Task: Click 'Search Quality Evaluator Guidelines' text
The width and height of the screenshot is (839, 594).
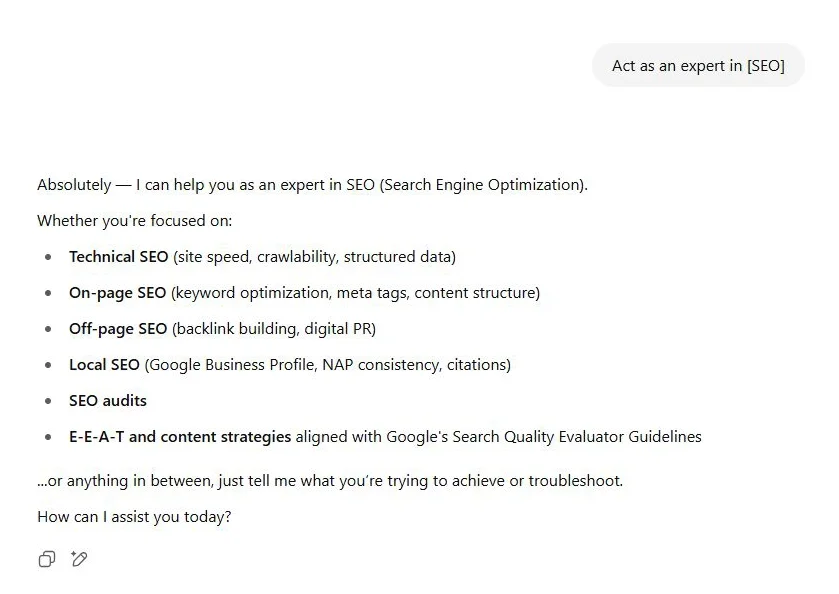Action: pos(577,437)
